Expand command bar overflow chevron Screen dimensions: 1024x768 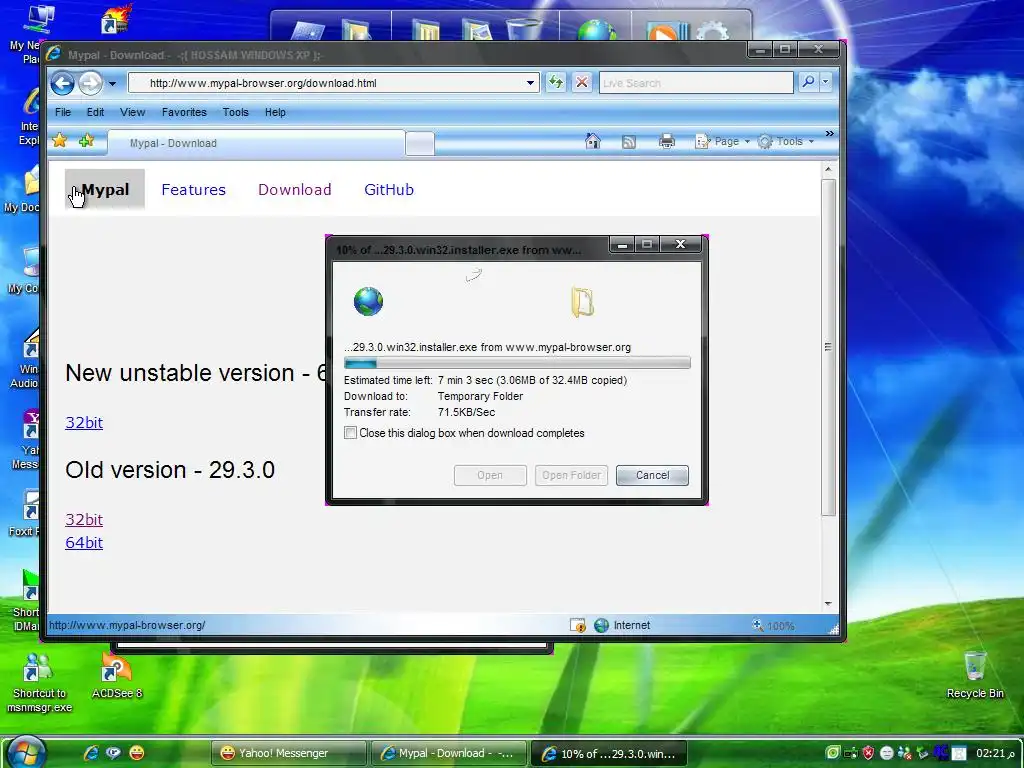point(829,134)
